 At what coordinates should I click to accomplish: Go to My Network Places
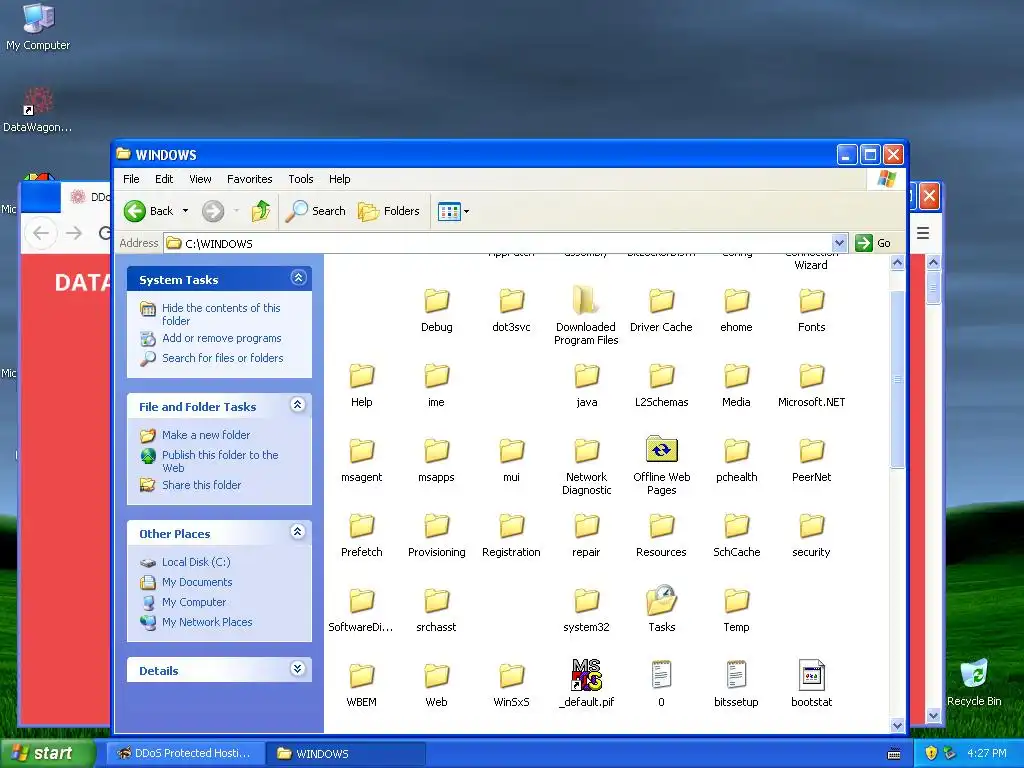[x=207, y=622]
